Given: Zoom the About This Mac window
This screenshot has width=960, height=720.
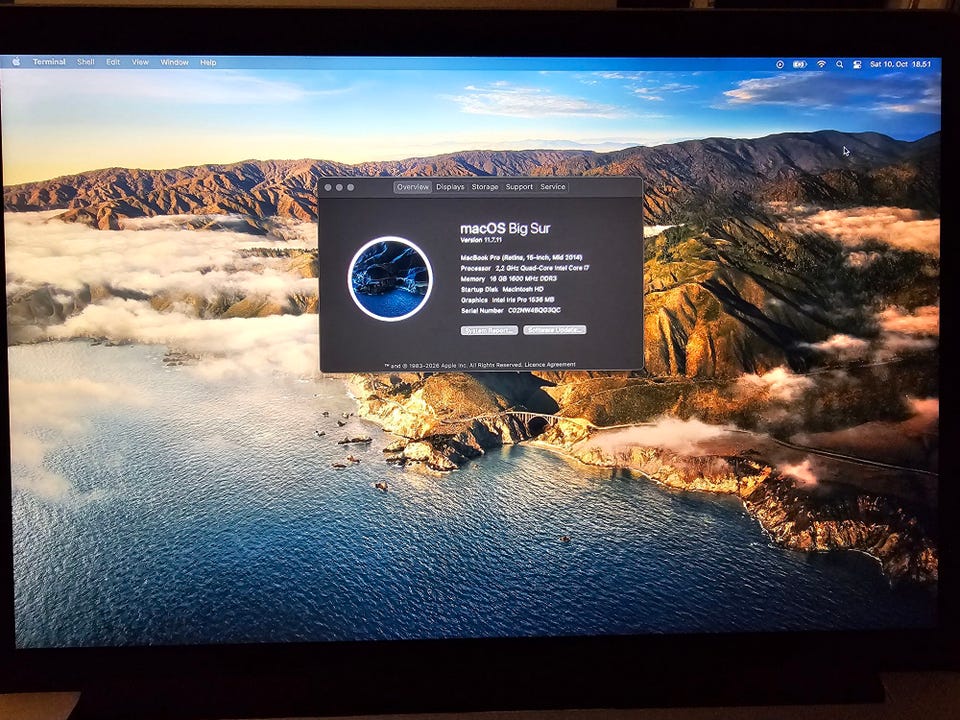Looking at the screenshot, I should point(350,187).
